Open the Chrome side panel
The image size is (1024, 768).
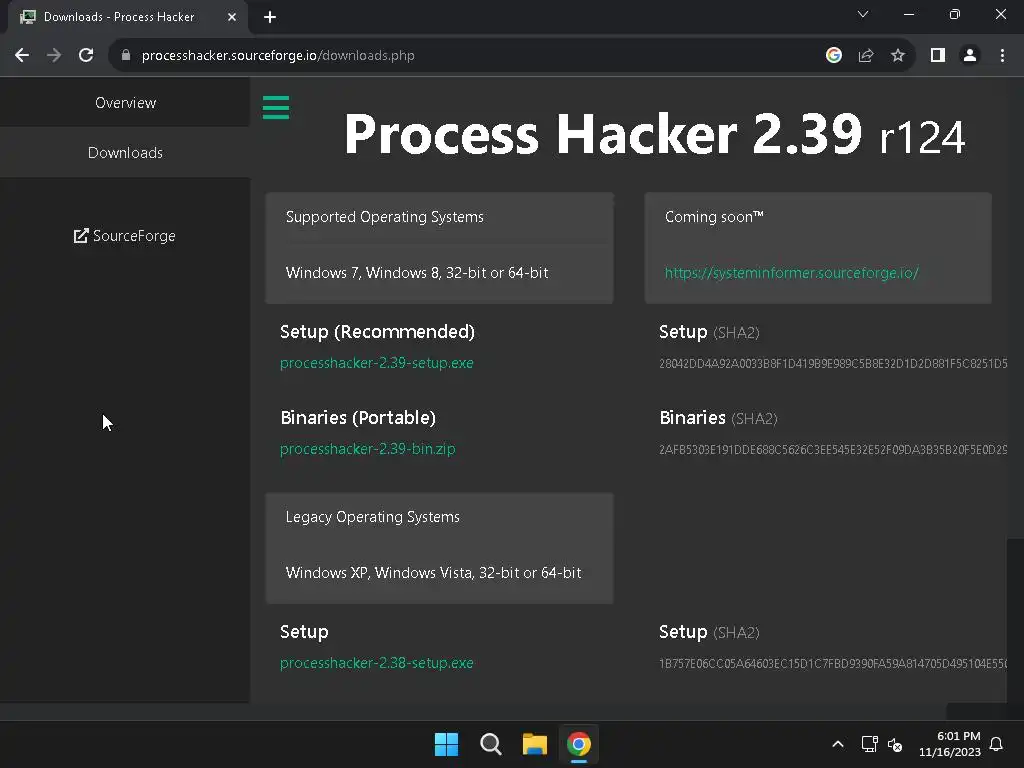938,56
